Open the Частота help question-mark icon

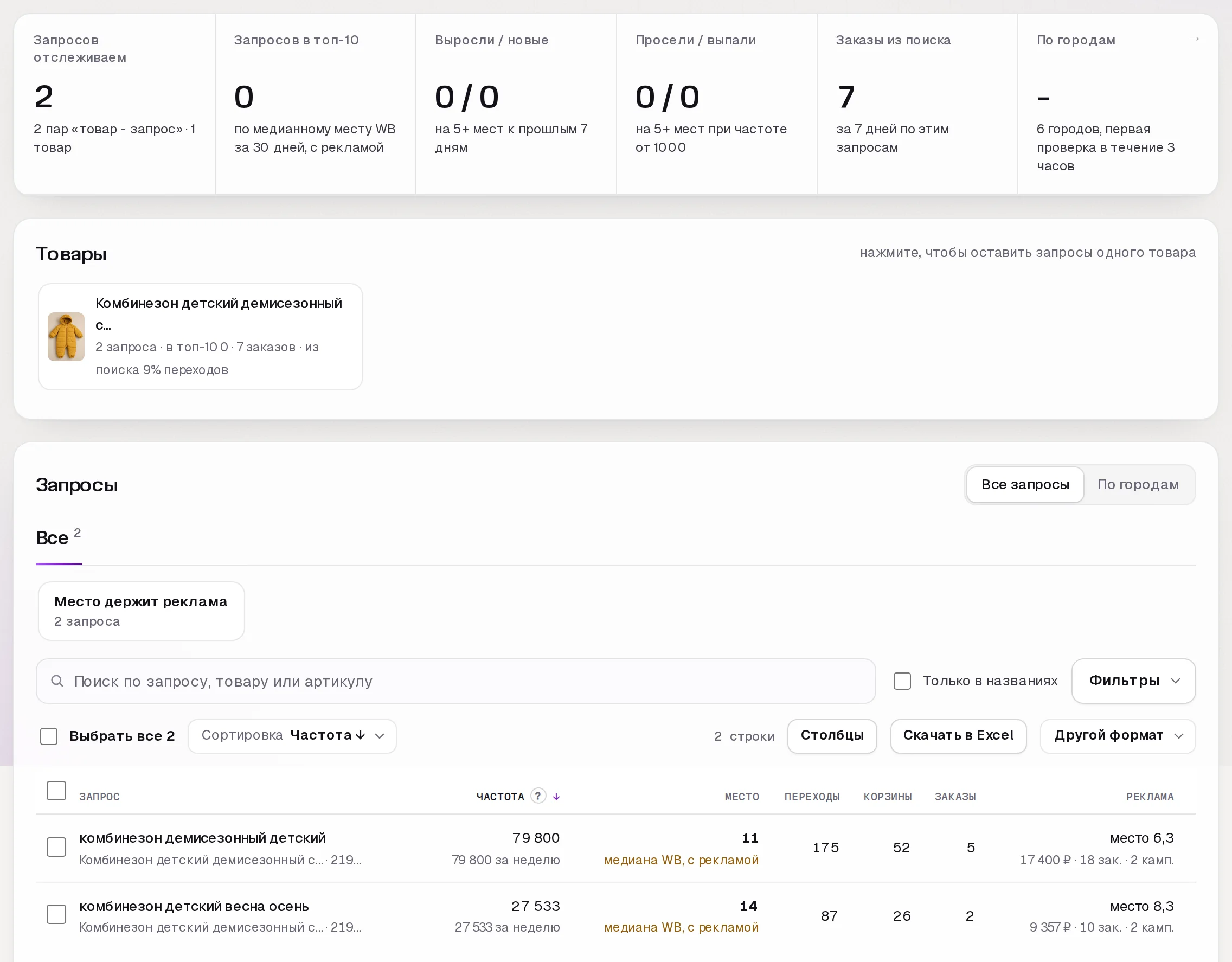point(538,796)
